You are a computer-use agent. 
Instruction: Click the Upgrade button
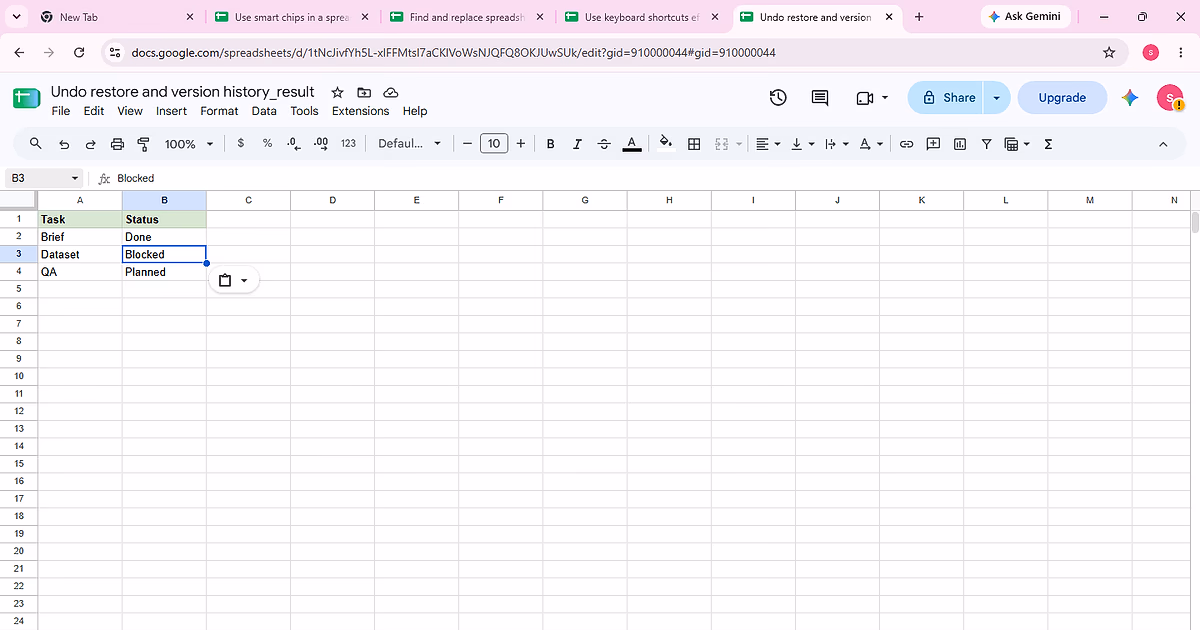tap(1062, 98)
